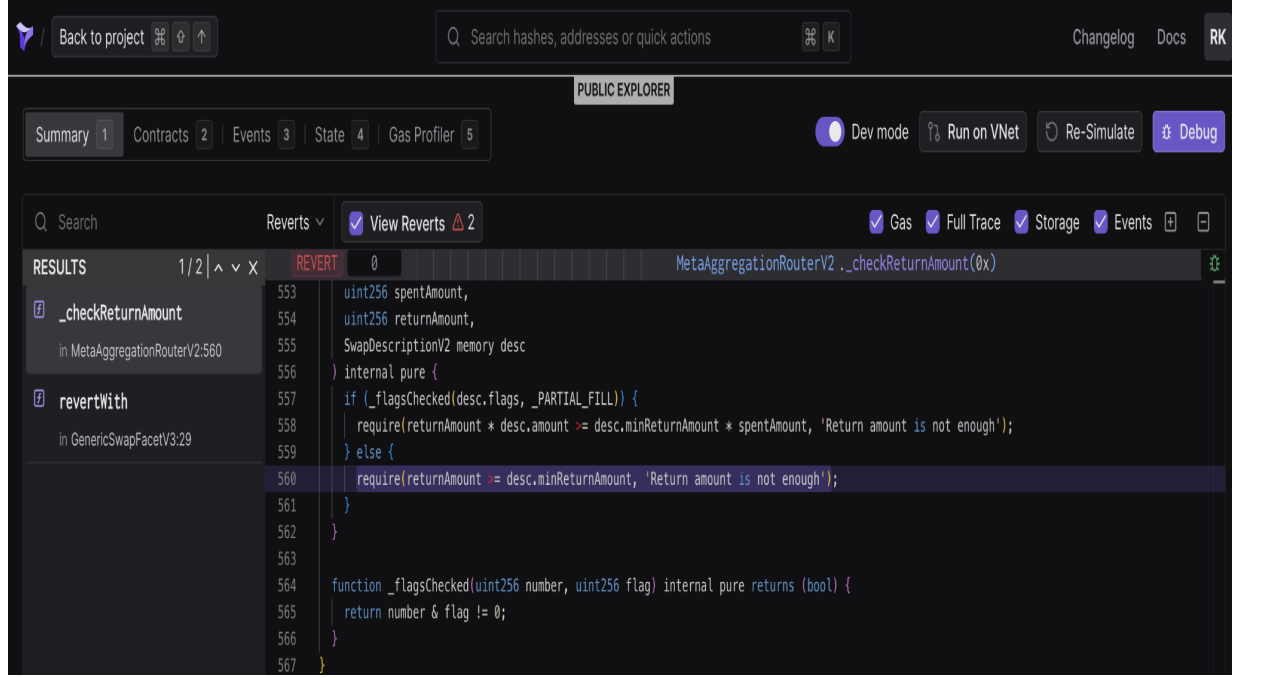
Task: Uncheck the Storage checkbox
Action: [x=1021, y=223]
